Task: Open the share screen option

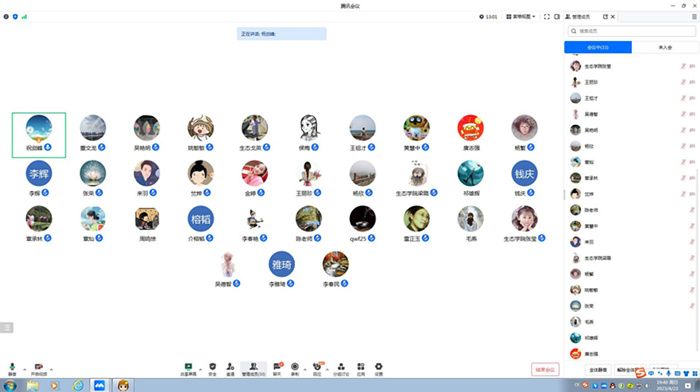Action: (x=188, y=369)
